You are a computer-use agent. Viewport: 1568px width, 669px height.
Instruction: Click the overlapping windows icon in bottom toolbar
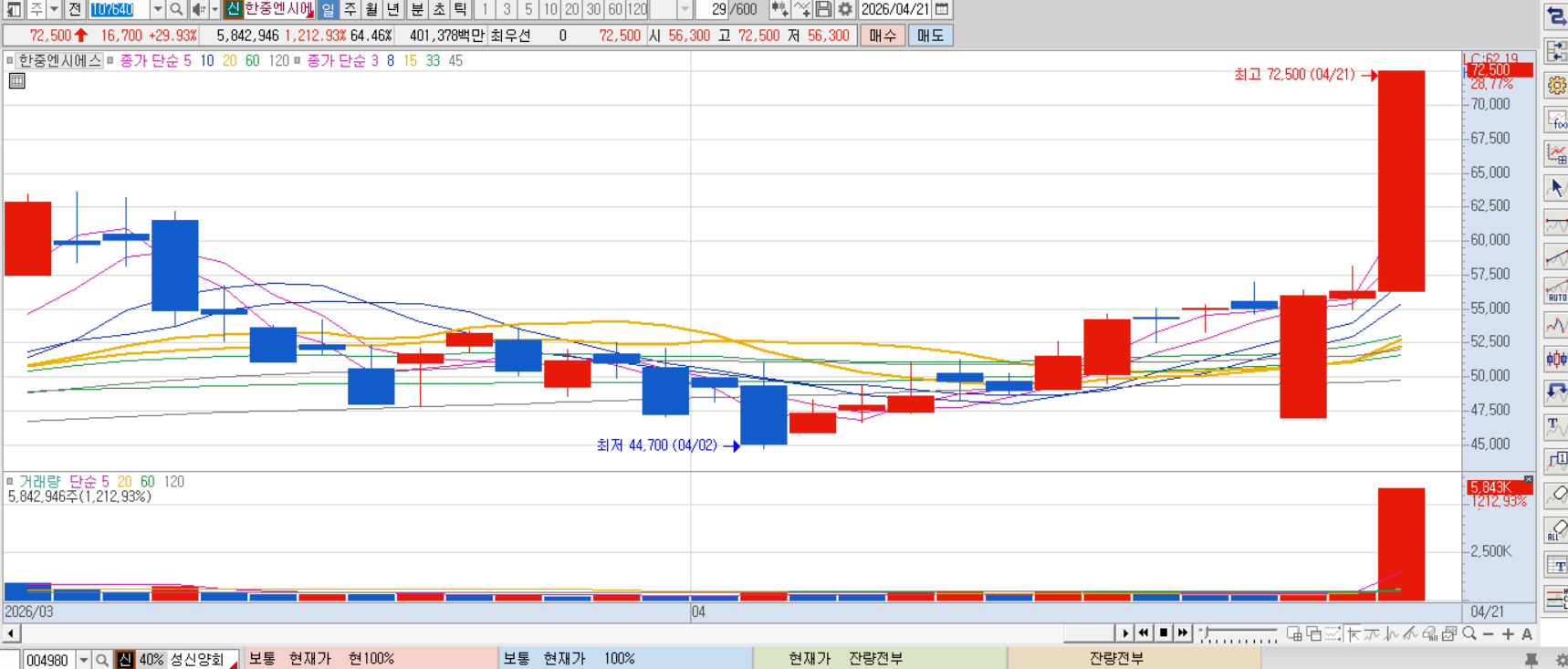pyautogui.click(x=1313, y=634)
